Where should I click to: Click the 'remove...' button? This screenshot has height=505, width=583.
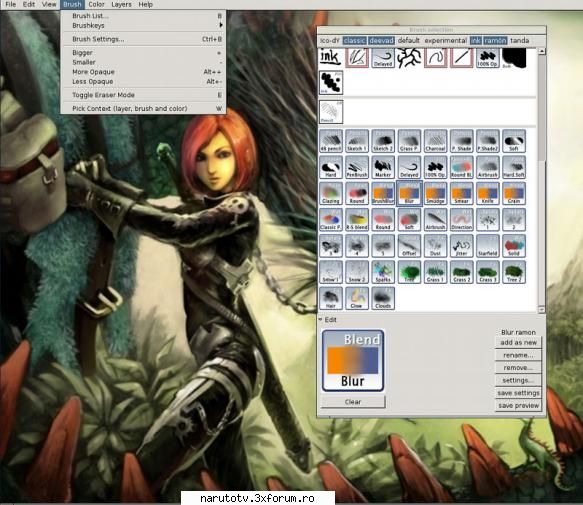pyautogui.click(x=518, y=367)
